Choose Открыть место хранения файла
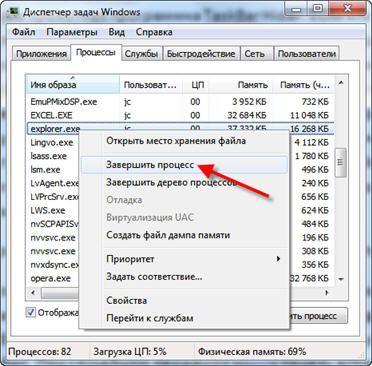Image resolution: width=372 pixels, height=366 pixels. pyautogui.click(x=184, y=141)
